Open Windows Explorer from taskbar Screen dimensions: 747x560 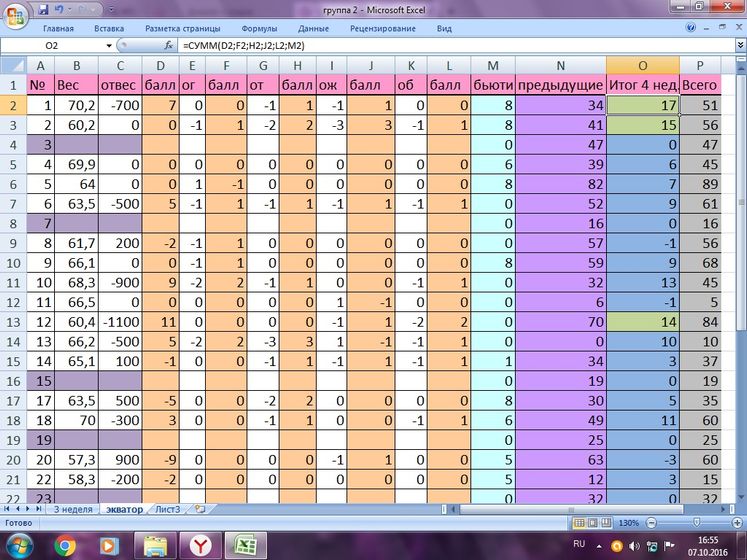[155, 546]
